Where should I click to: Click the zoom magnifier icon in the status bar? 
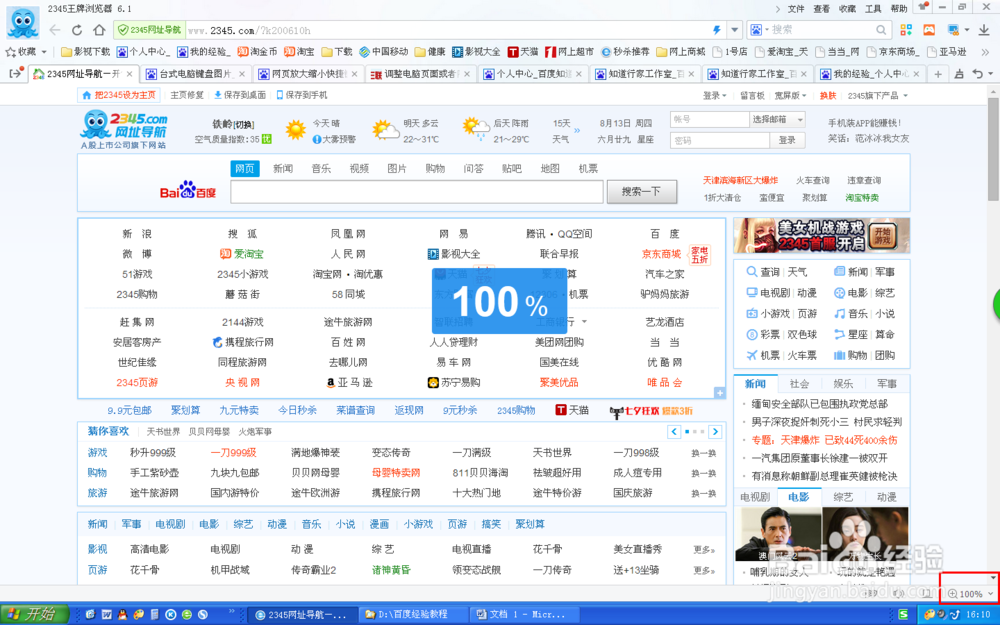953,593
